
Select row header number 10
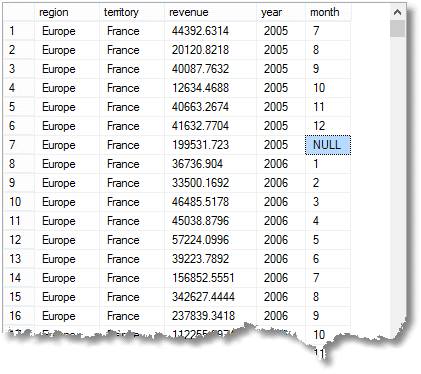point(19,202)
